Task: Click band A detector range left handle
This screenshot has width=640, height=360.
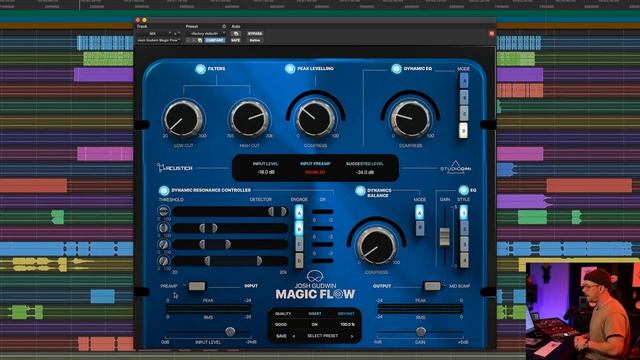Action: coord(271,211)
